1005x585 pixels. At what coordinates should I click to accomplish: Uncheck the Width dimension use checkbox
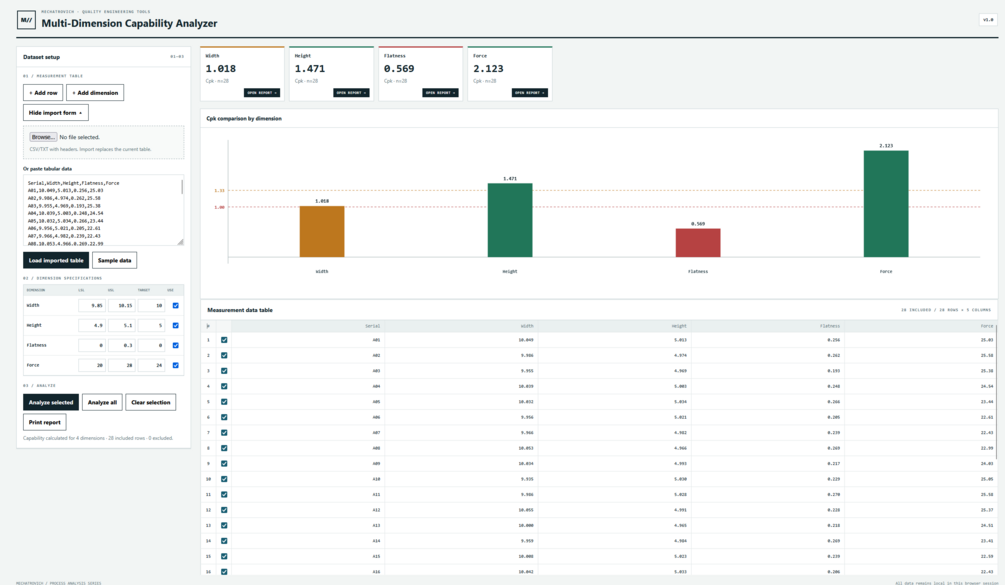(x=176, y=306)
